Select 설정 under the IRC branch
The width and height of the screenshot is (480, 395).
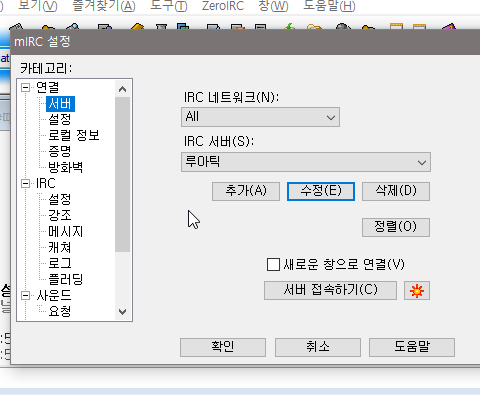point(60,199)
